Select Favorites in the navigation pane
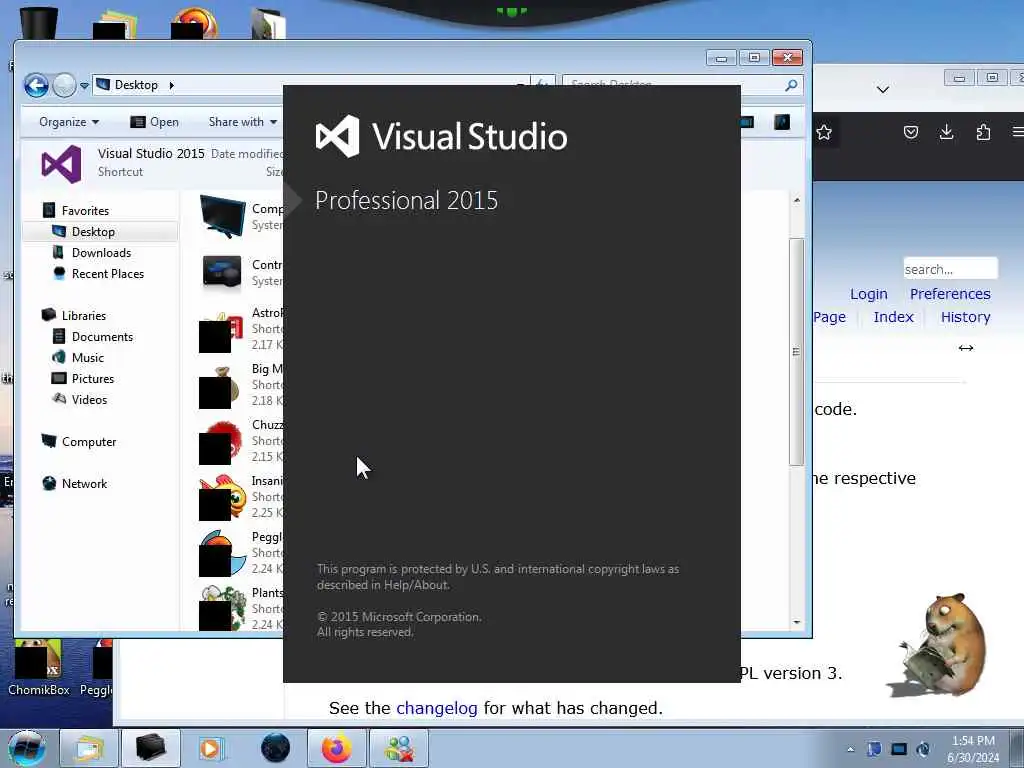This screenshot has height=768, width=1024. coord(85,210)
